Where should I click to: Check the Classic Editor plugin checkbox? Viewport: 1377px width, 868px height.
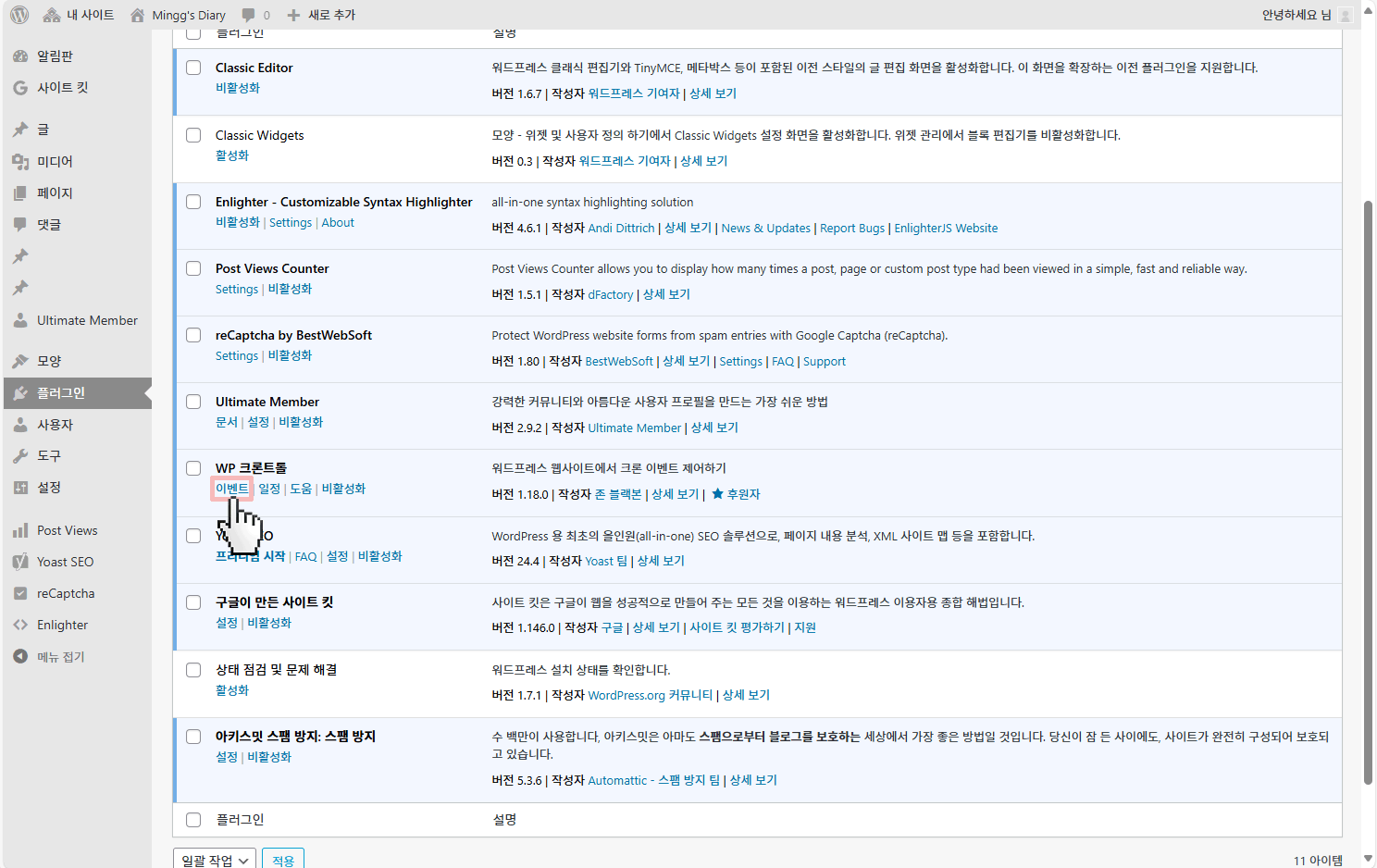click(193, 68)
